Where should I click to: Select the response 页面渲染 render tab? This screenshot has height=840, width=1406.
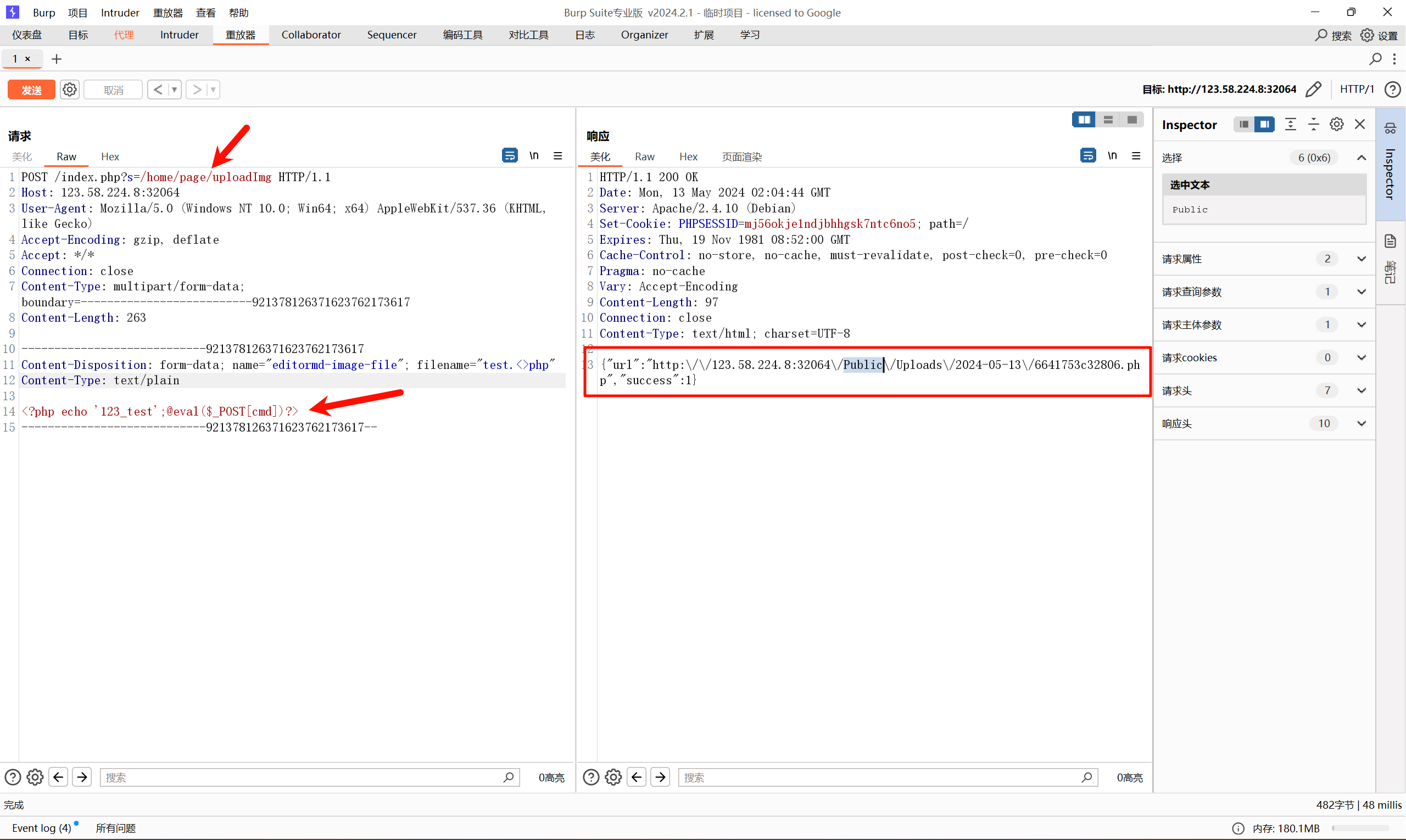pos(742,157)
